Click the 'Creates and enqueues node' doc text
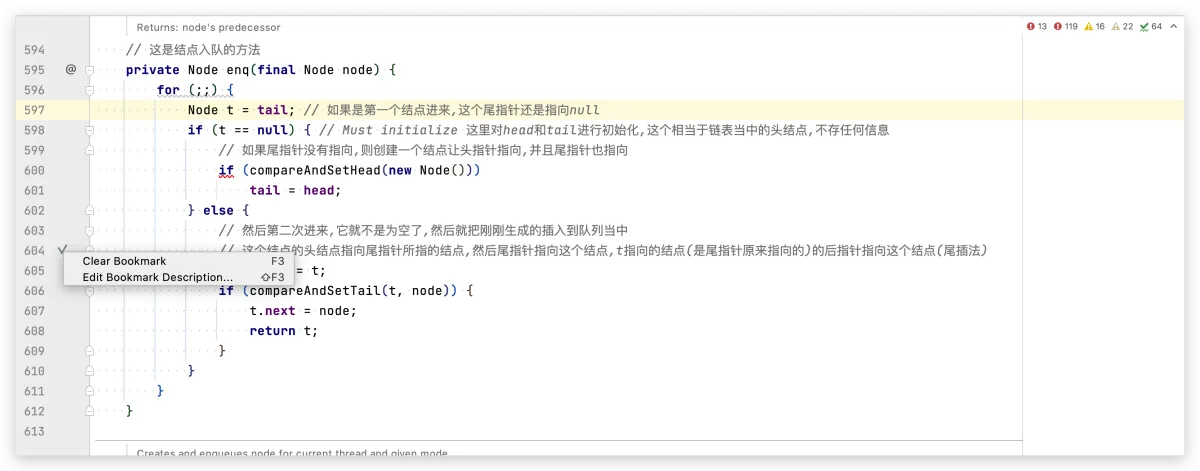The image size is (1200, 471). click(x=292, y=453)
